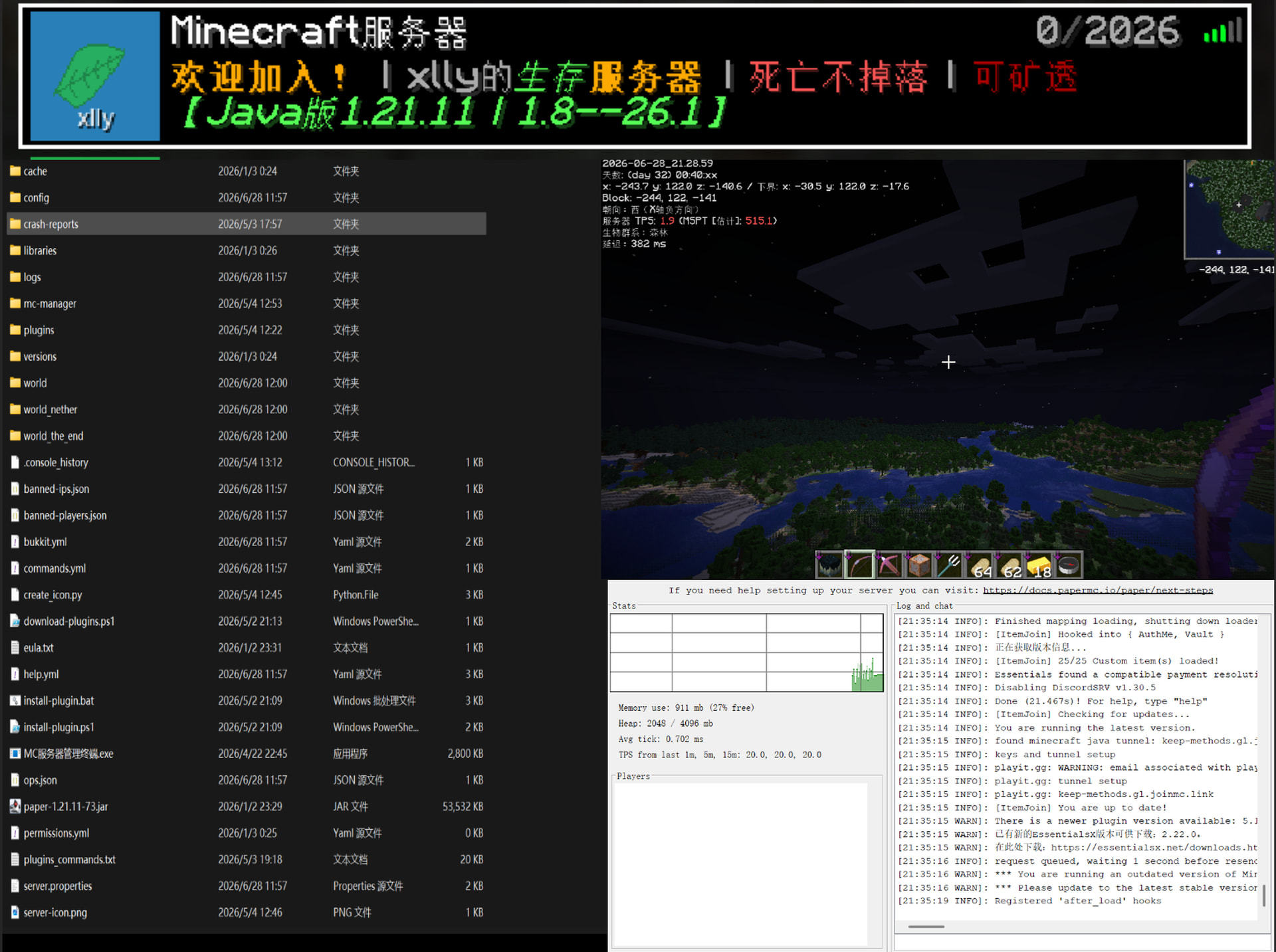Select the ops.json file name
The height and width of the screenshot is (952, 1276).
[41, 780]
